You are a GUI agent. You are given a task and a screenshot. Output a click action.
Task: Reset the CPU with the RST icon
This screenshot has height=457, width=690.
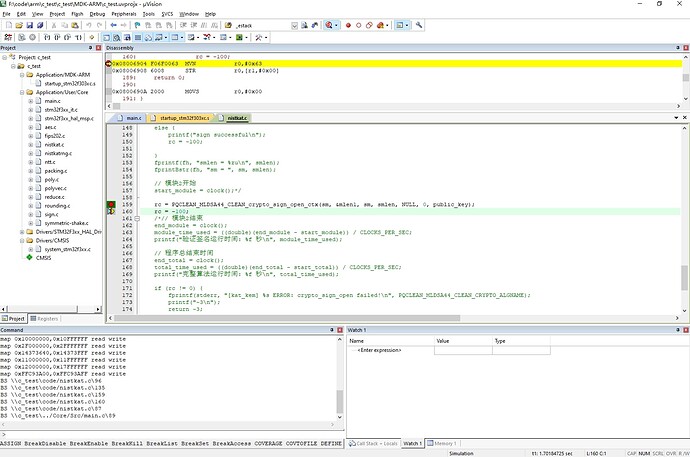pyautogui.click(x=8, y=37)
